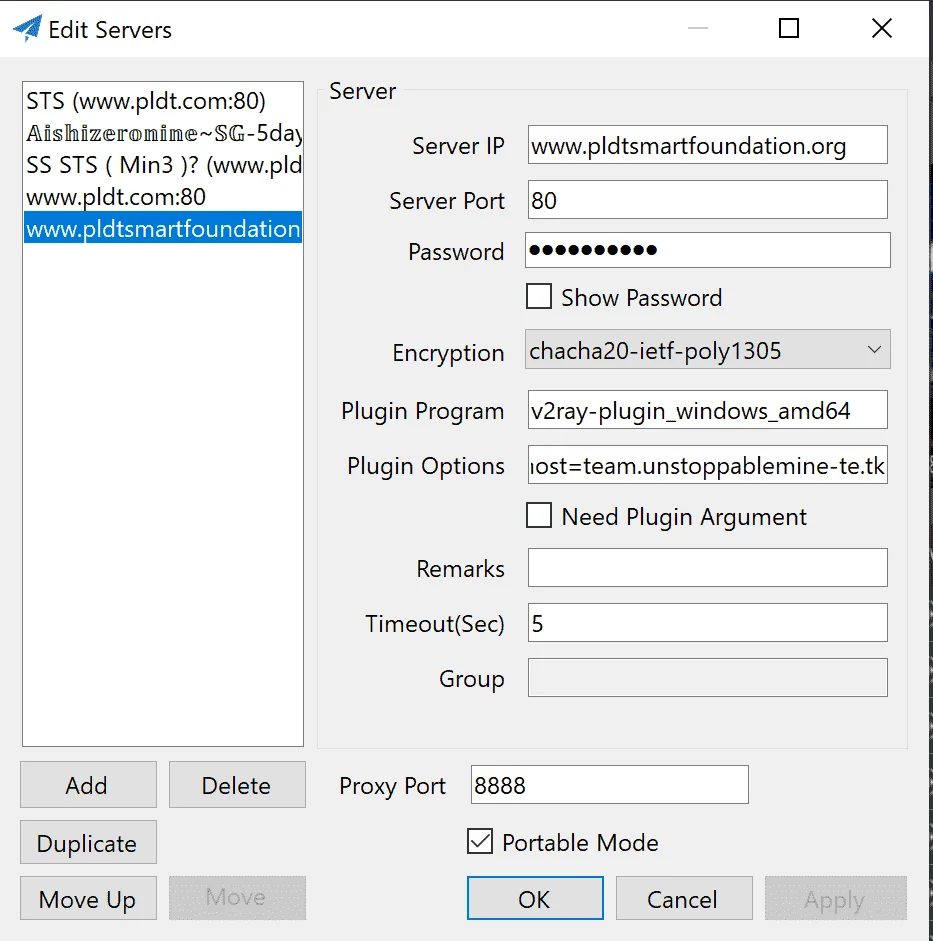Toggle the Show Password checkbox
This screenshot has height=941, width=933.
[539, 296]
